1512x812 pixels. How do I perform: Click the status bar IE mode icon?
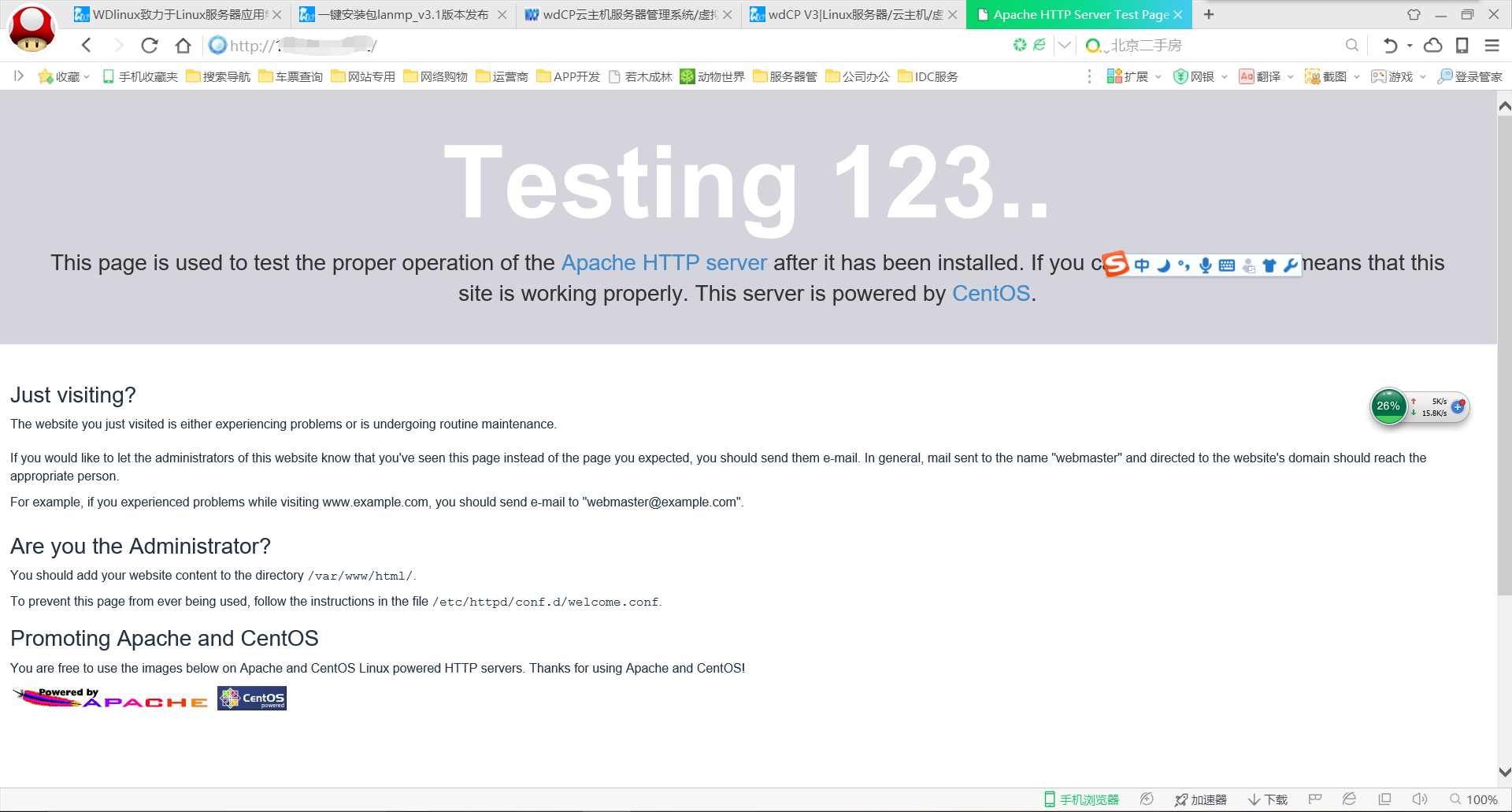[1349, 799]
